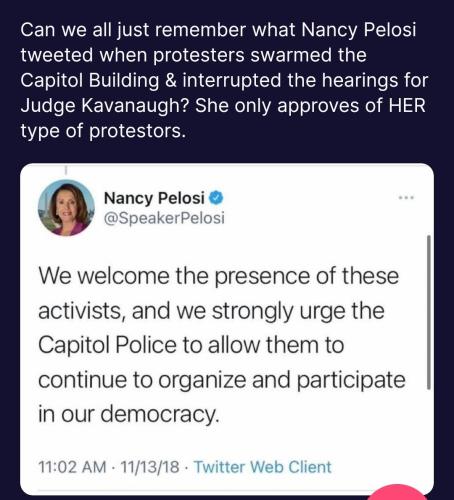
Task: Click the quoted tweet body text
Action: coord(222,345)
